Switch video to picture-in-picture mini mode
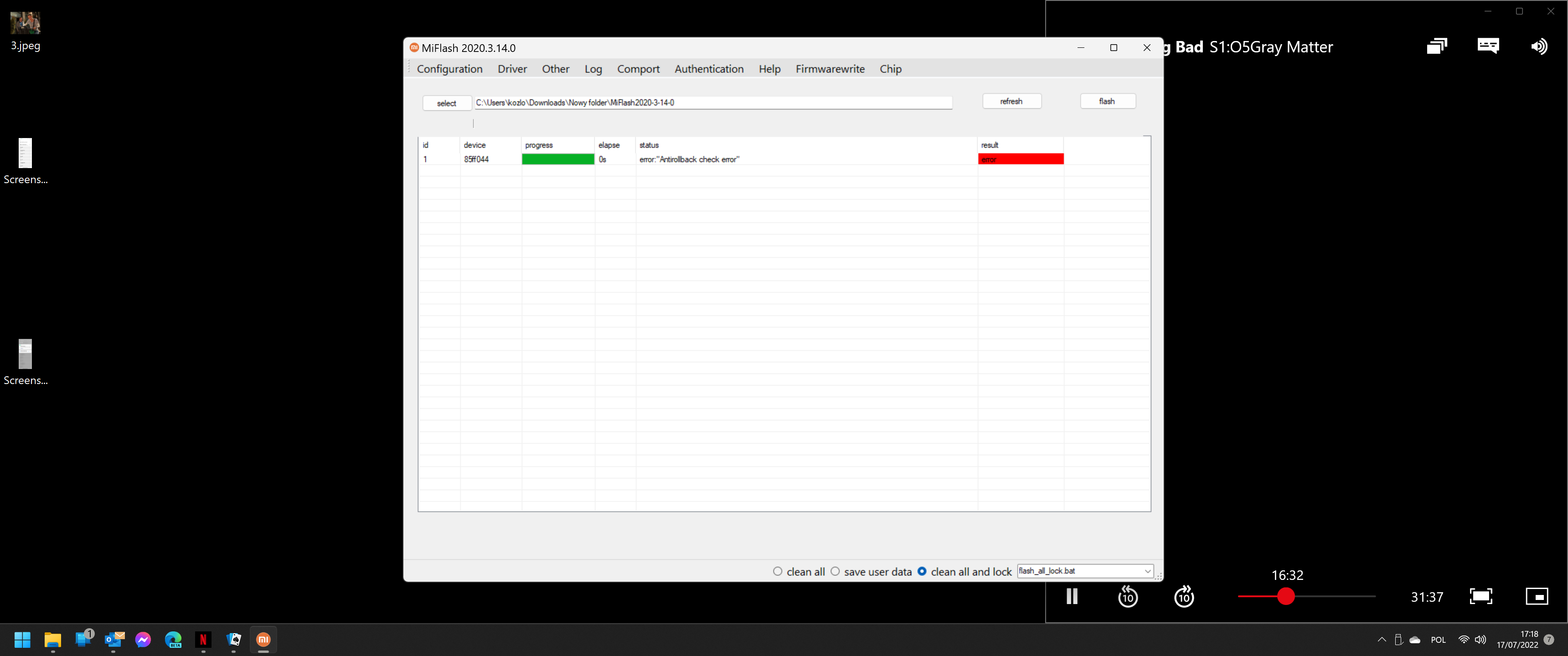 point(1537,596)
